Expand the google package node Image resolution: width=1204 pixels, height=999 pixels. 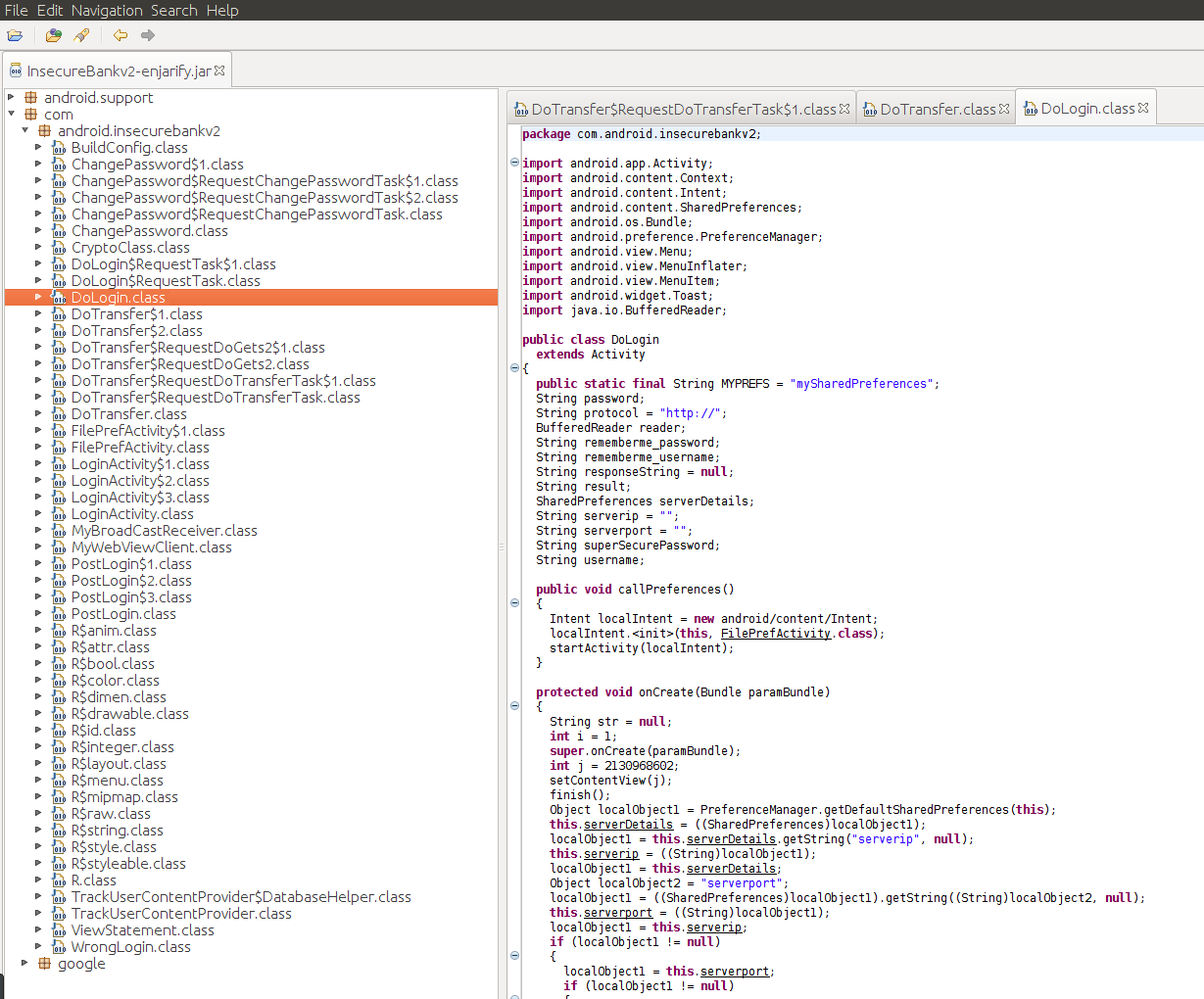[x=25, y=963]
